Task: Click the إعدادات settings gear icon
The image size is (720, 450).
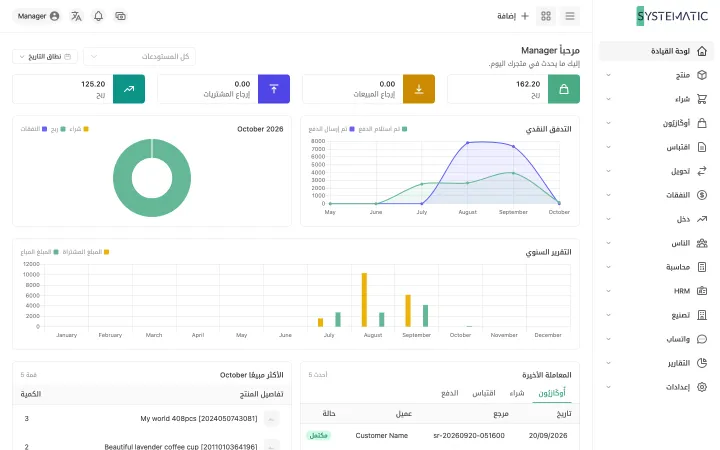Action: (702, 387)
